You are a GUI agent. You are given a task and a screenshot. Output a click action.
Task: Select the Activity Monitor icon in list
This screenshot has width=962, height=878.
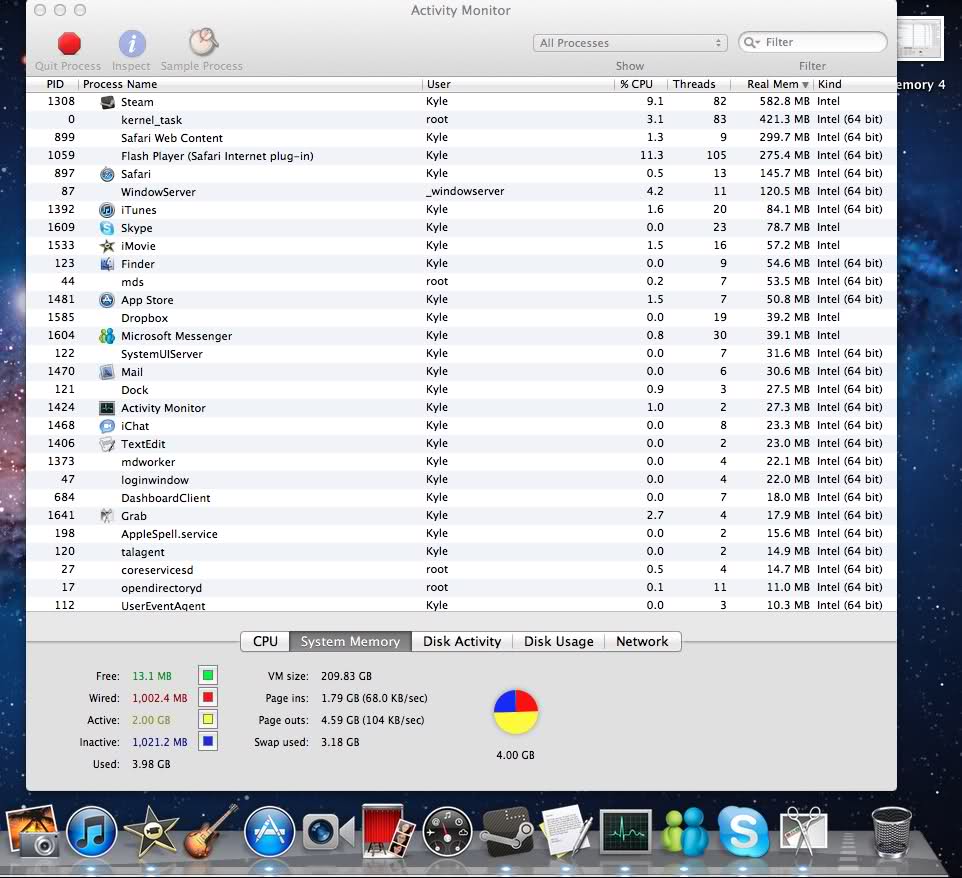[x=107, y=408]
